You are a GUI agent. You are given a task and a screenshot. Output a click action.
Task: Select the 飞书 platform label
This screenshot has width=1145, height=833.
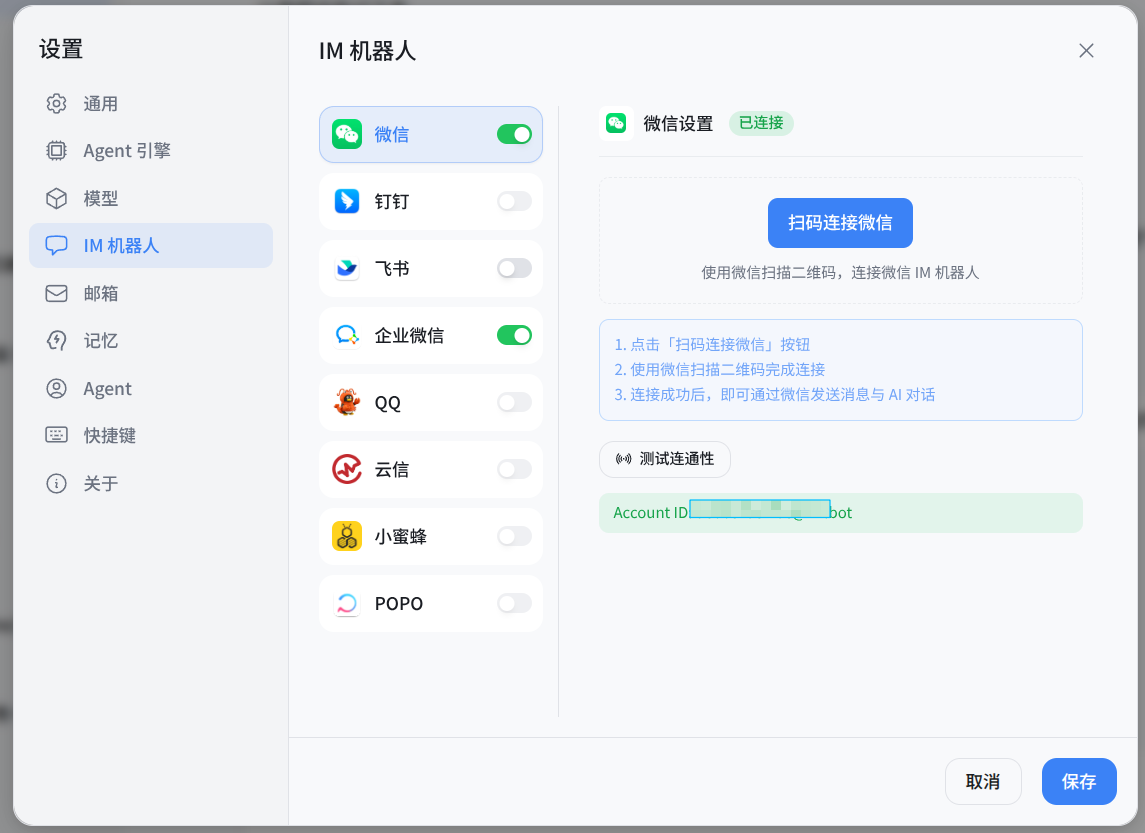tap(392, 269)
